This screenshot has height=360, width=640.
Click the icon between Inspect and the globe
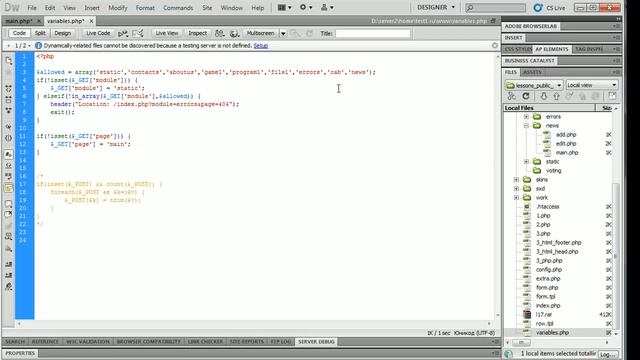[220, 33]
